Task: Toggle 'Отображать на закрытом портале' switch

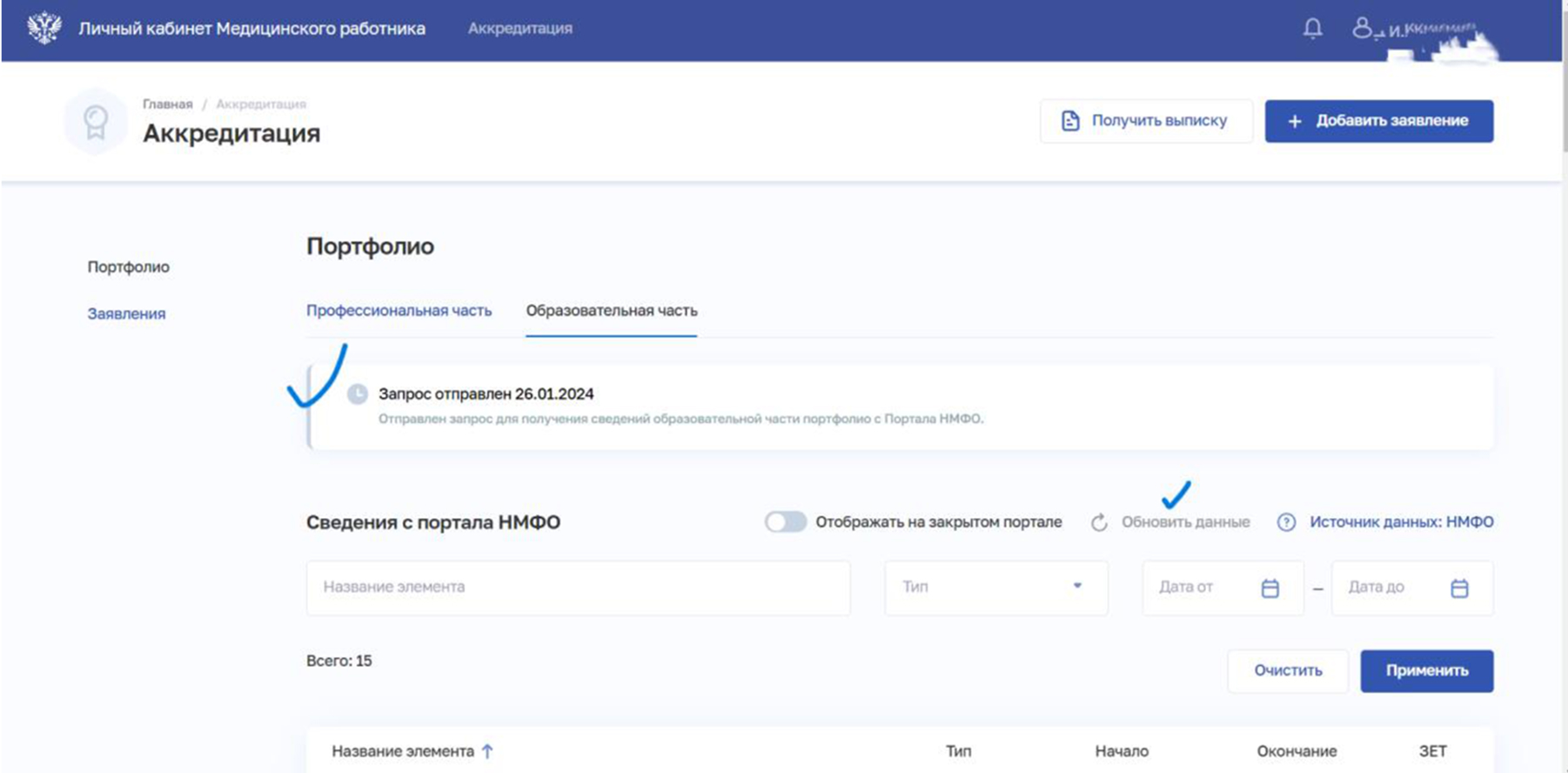Action: (786, 522)
